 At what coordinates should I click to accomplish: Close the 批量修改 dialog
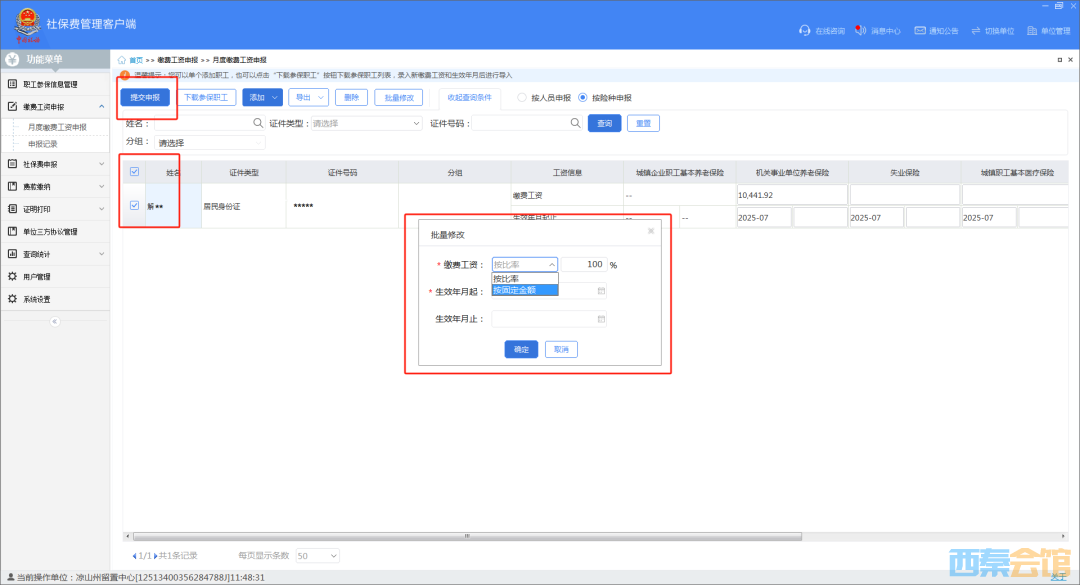tap(651, 231)
